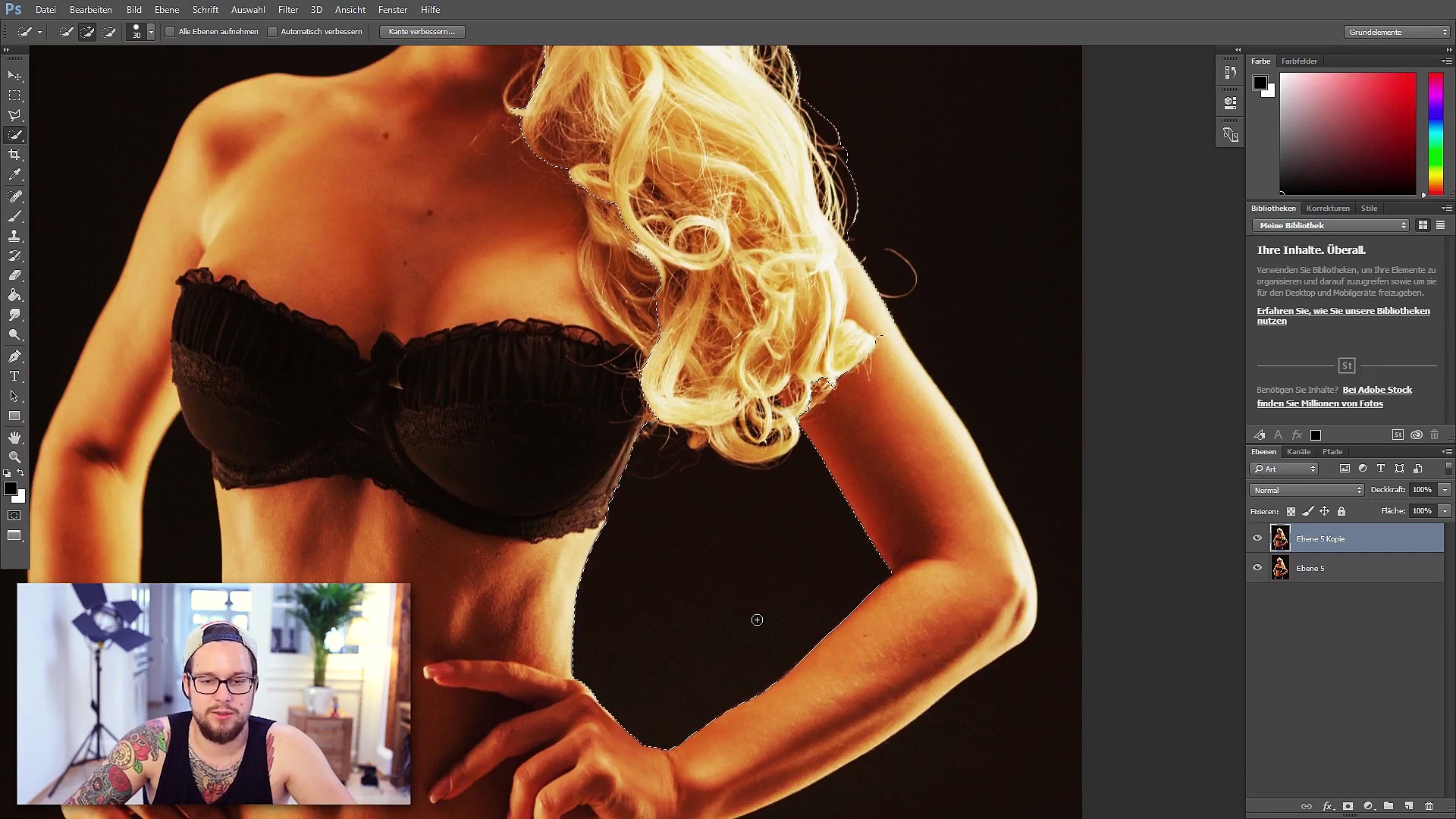Expand the Meine Bibliothek dropdown
The width and height of the screenshot is (1456, 819).
[1331, 225]
